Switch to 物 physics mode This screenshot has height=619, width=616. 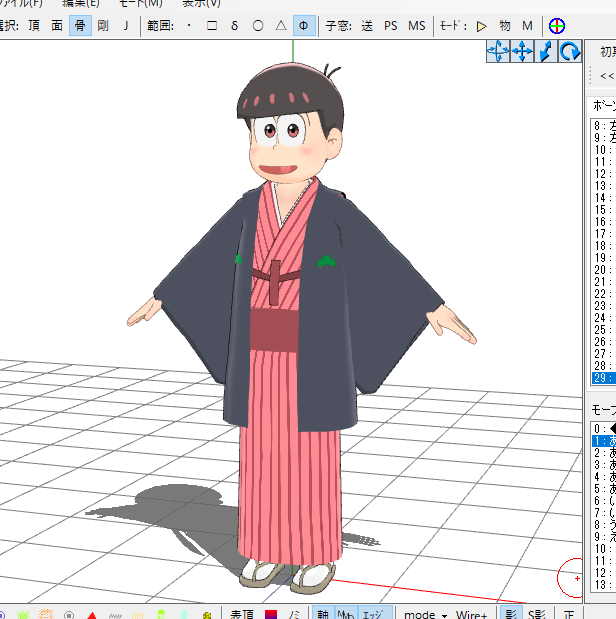tap(505, 26)
